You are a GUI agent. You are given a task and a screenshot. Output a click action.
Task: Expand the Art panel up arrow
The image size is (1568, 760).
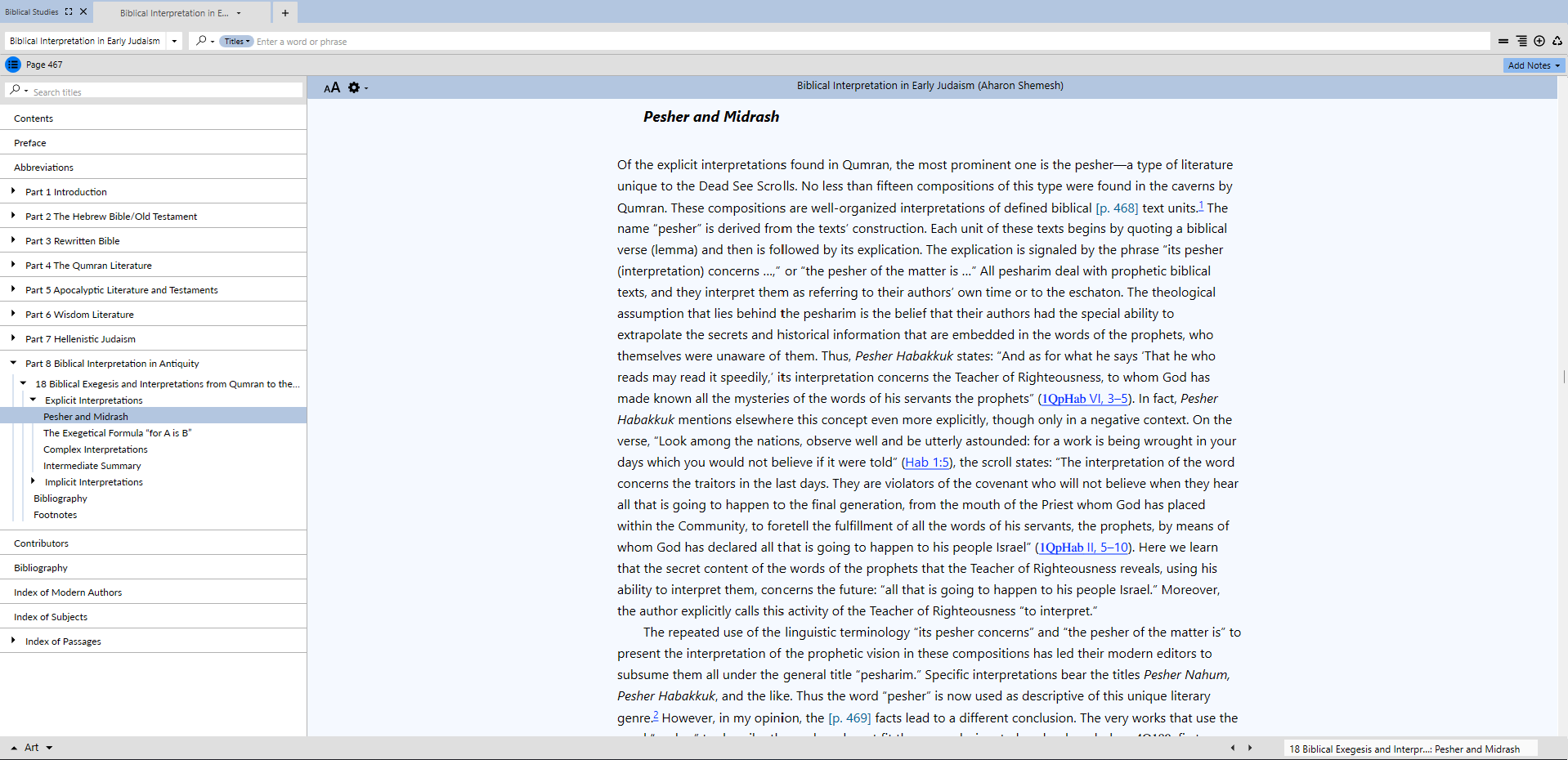point(14,748)
